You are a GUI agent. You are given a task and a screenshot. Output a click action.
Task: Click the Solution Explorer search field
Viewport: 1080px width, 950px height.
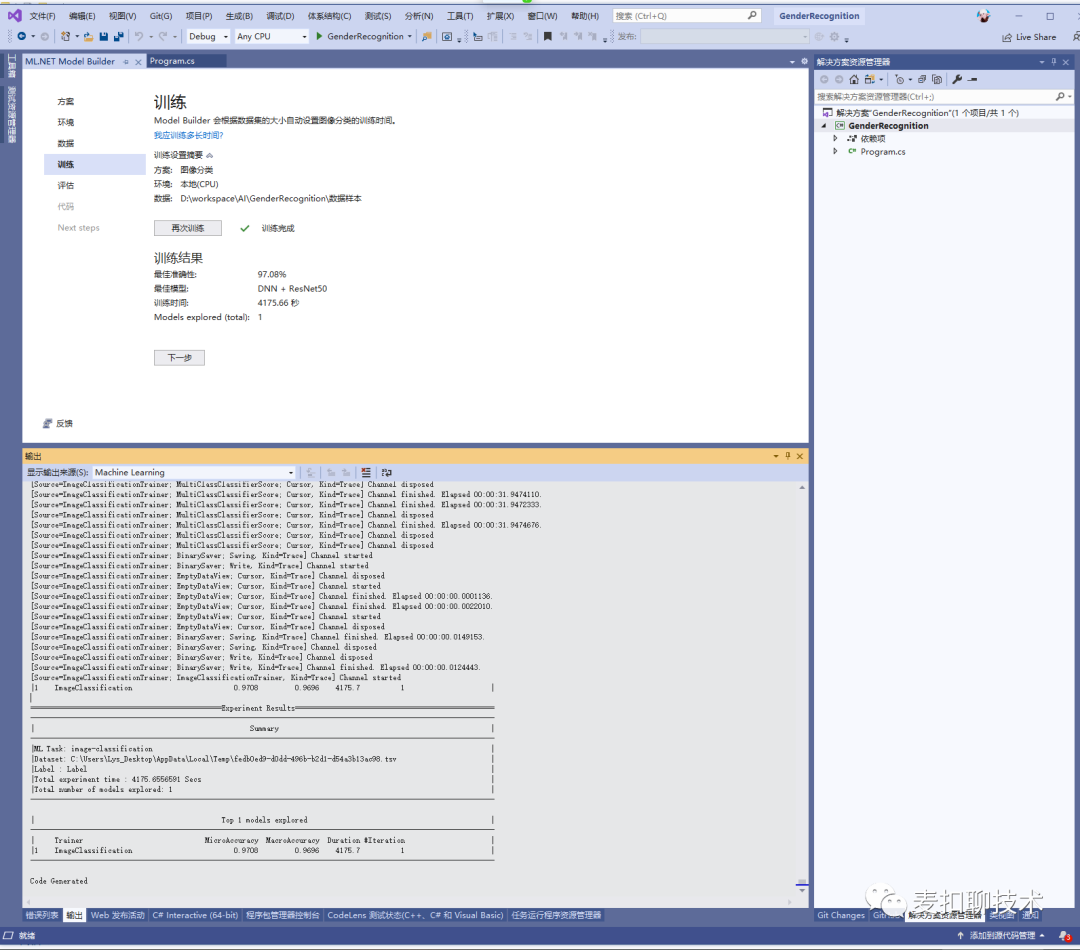point(943,96)
